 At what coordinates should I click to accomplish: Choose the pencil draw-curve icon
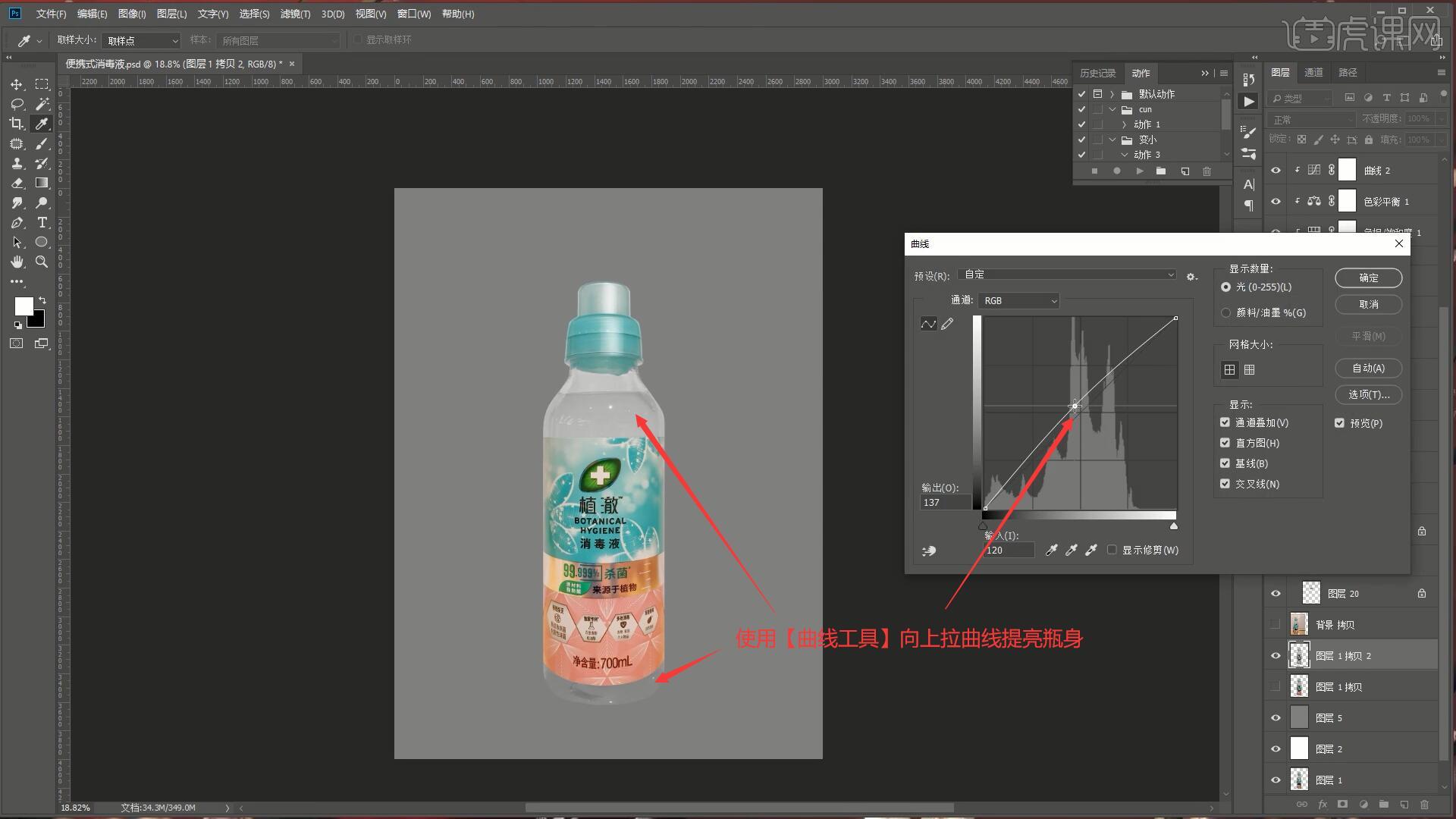click(947, 324)
